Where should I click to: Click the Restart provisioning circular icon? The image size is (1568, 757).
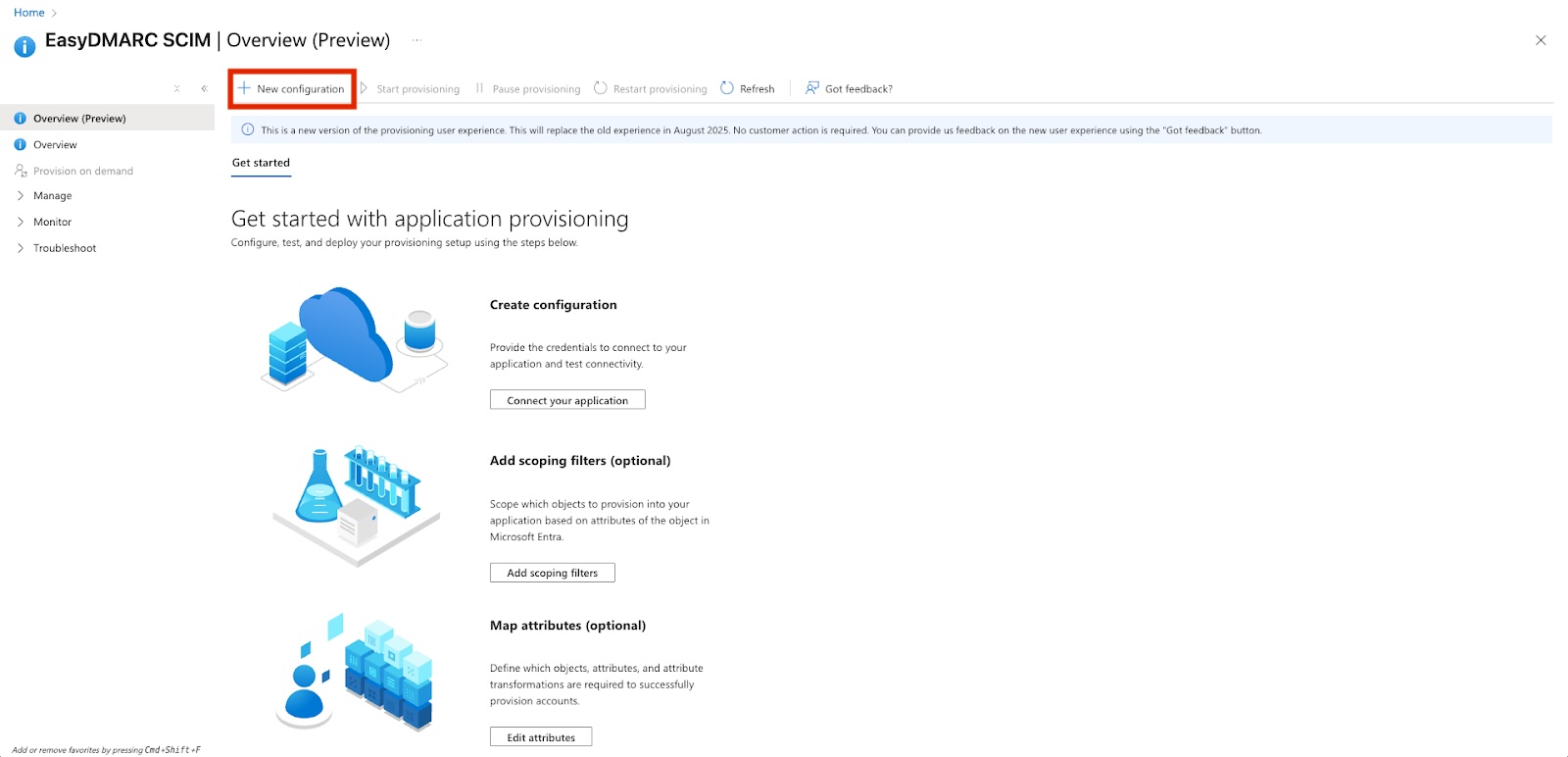[601, 88]
